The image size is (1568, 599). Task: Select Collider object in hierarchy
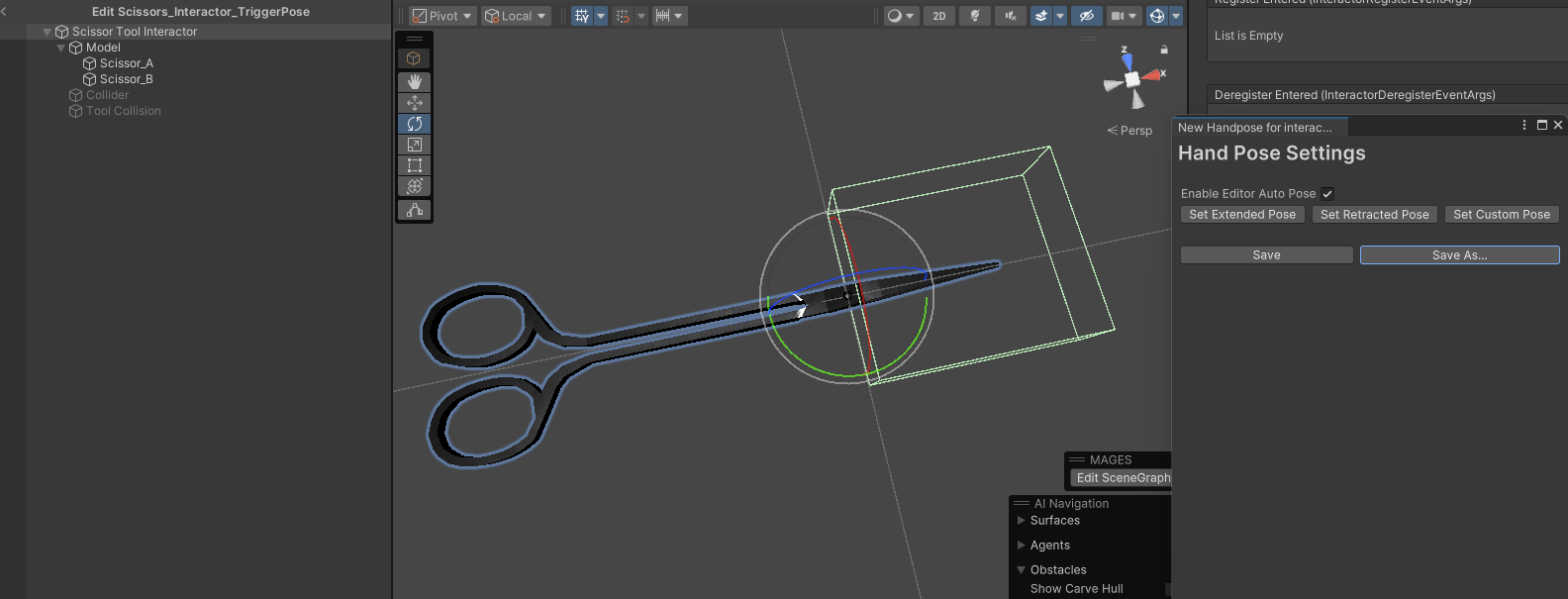click(x=107, y=95)
